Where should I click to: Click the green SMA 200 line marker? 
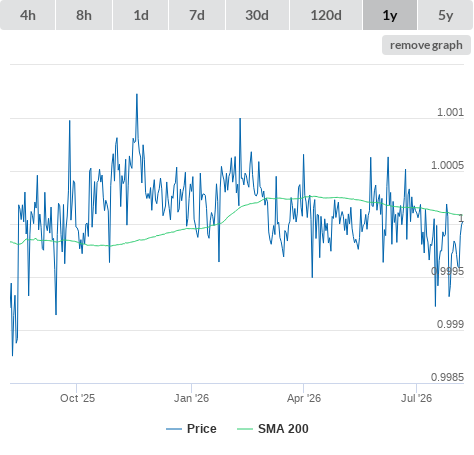pyautogui.click(x=245, y=429)
